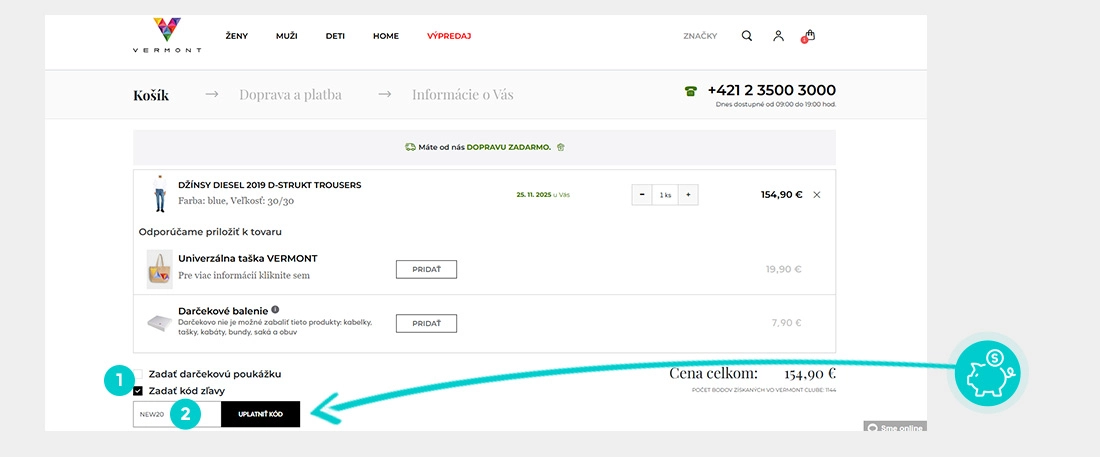Go to Informácie o Vás step
This screenshot has width=1100, height=457.
coord(462,94)
